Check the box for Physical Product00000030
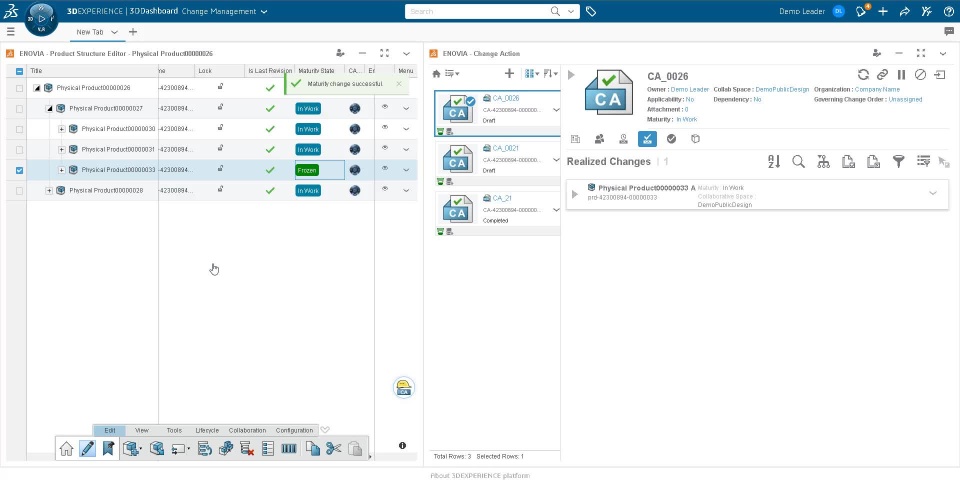Screen dimensions: 960x480 [x=19, y=129]
